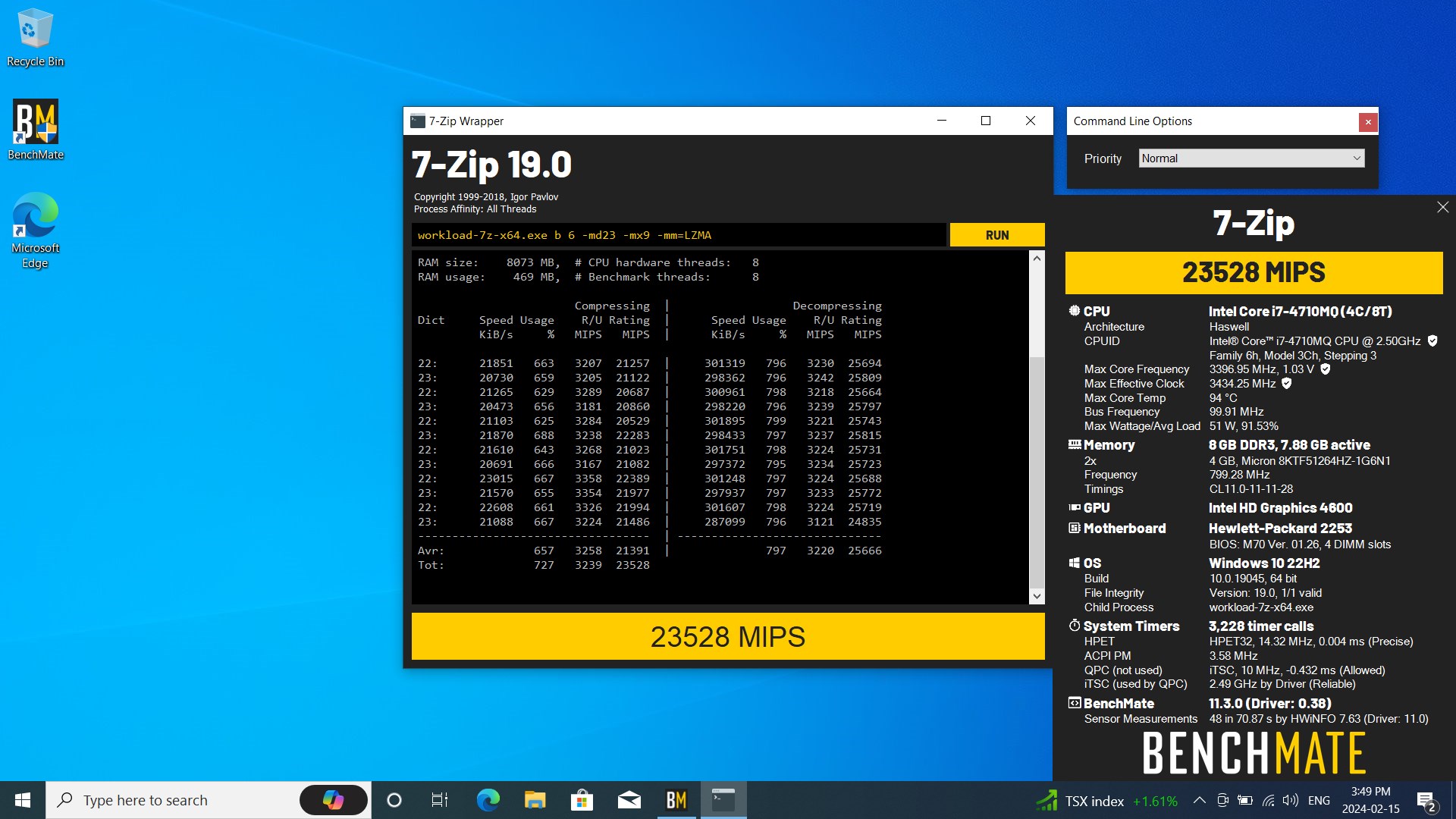1456x819 pixels.
Task: Click the RUN benchmark button
Action: tap(996, 235)
